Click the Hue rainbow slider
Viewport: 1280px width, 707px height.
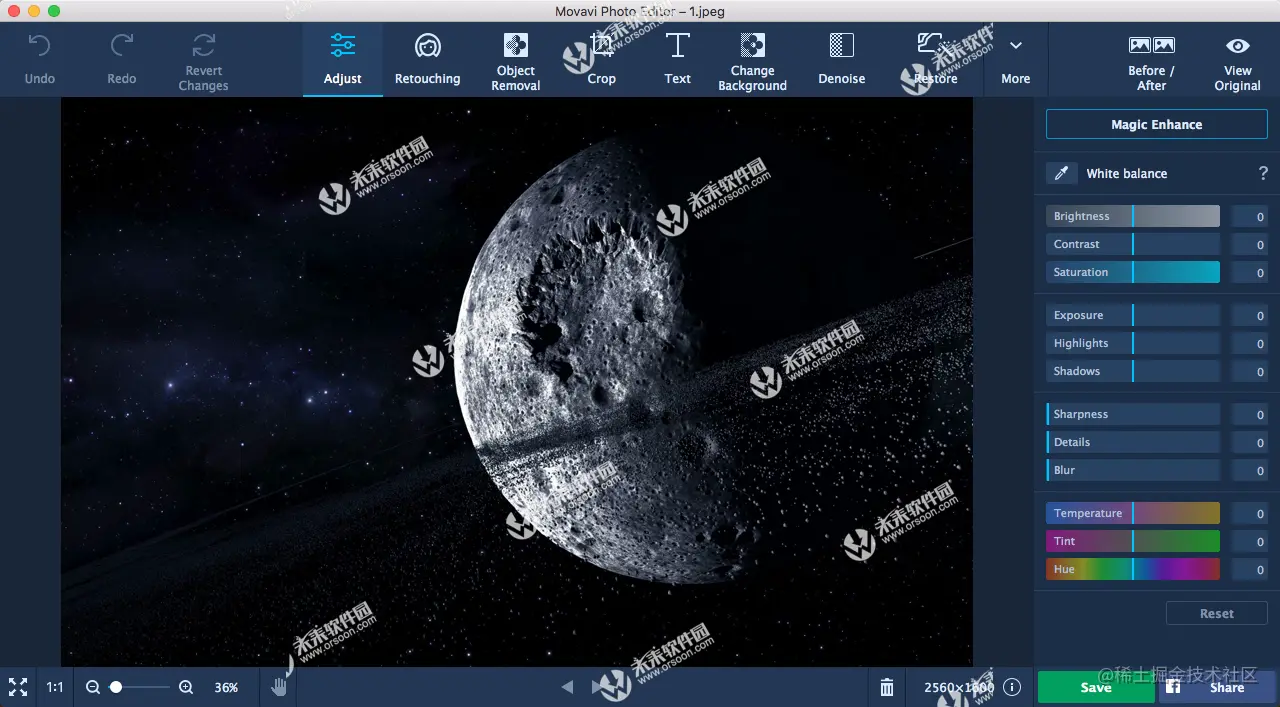click(1133, 569)
